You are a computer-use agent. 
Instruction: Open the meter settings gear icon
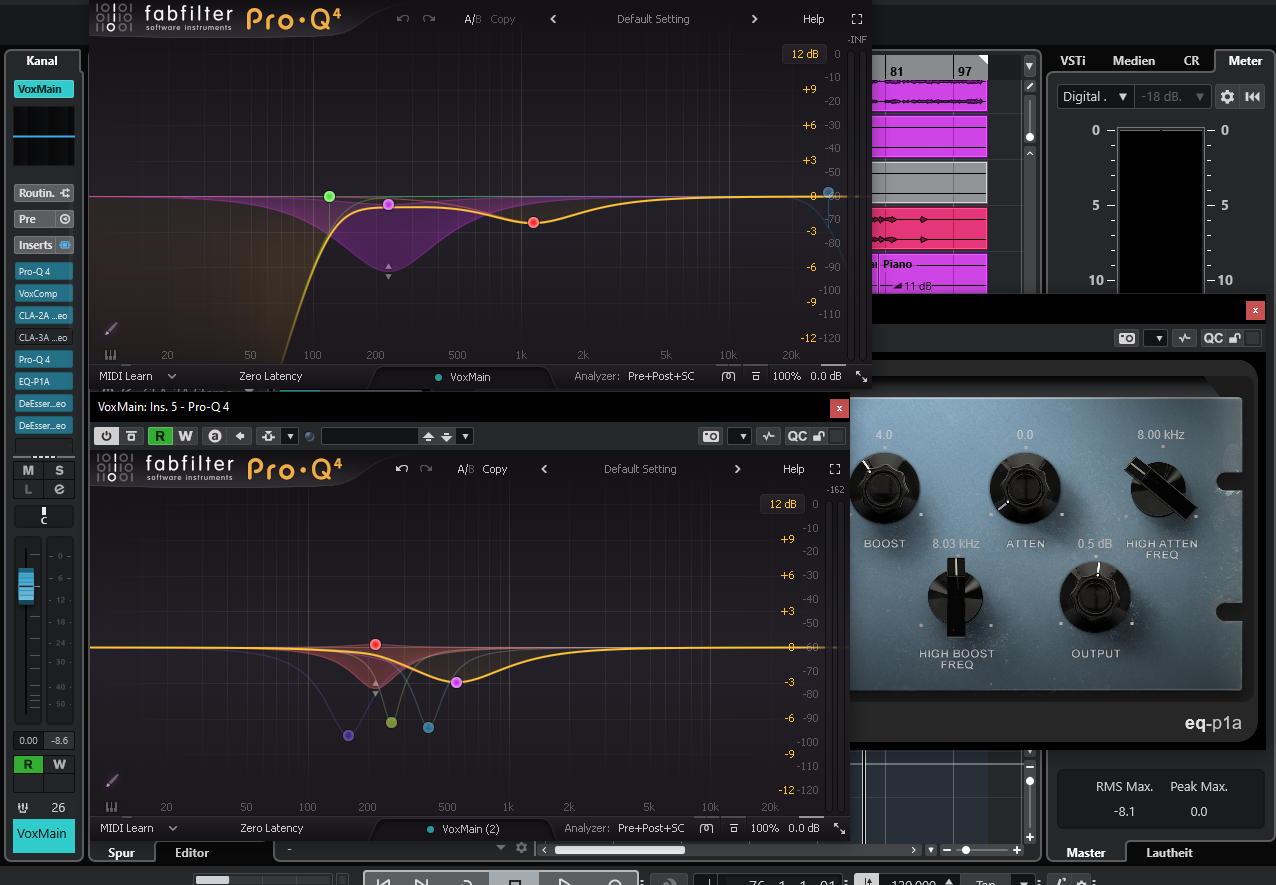[1227, 97]
